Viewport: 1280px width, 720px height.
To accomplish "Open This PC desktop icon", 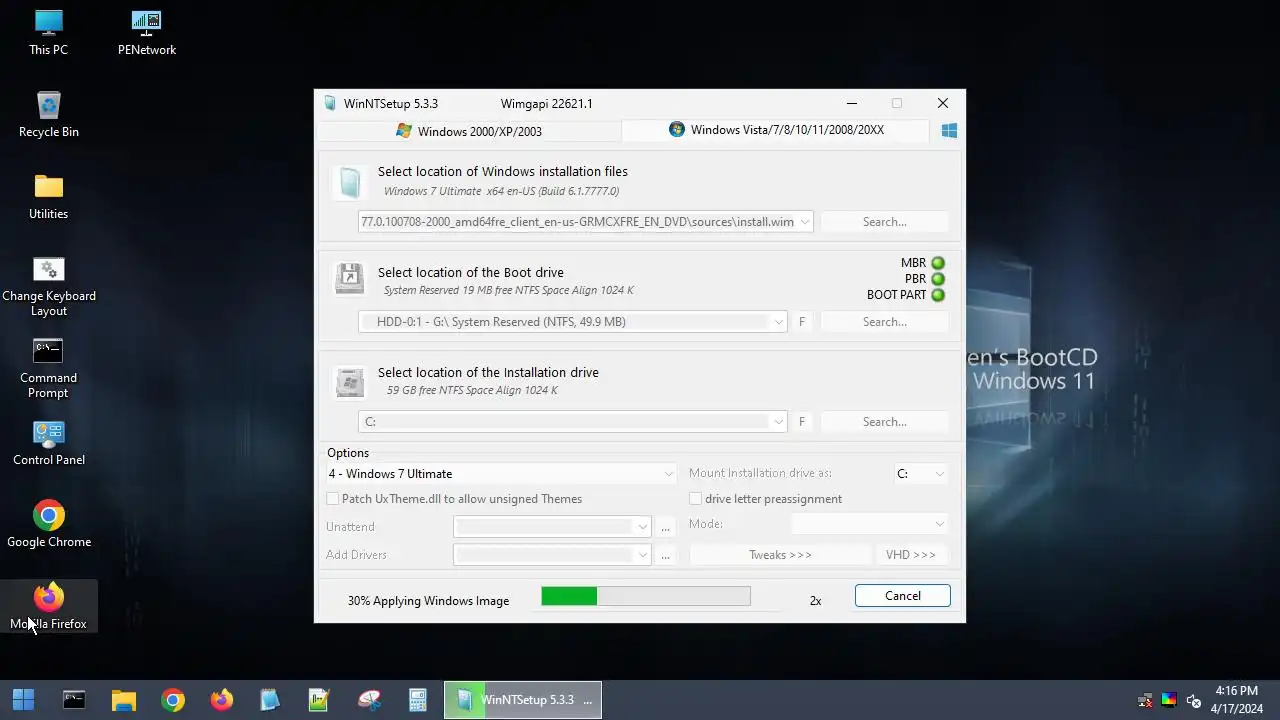I will (48, 32).
